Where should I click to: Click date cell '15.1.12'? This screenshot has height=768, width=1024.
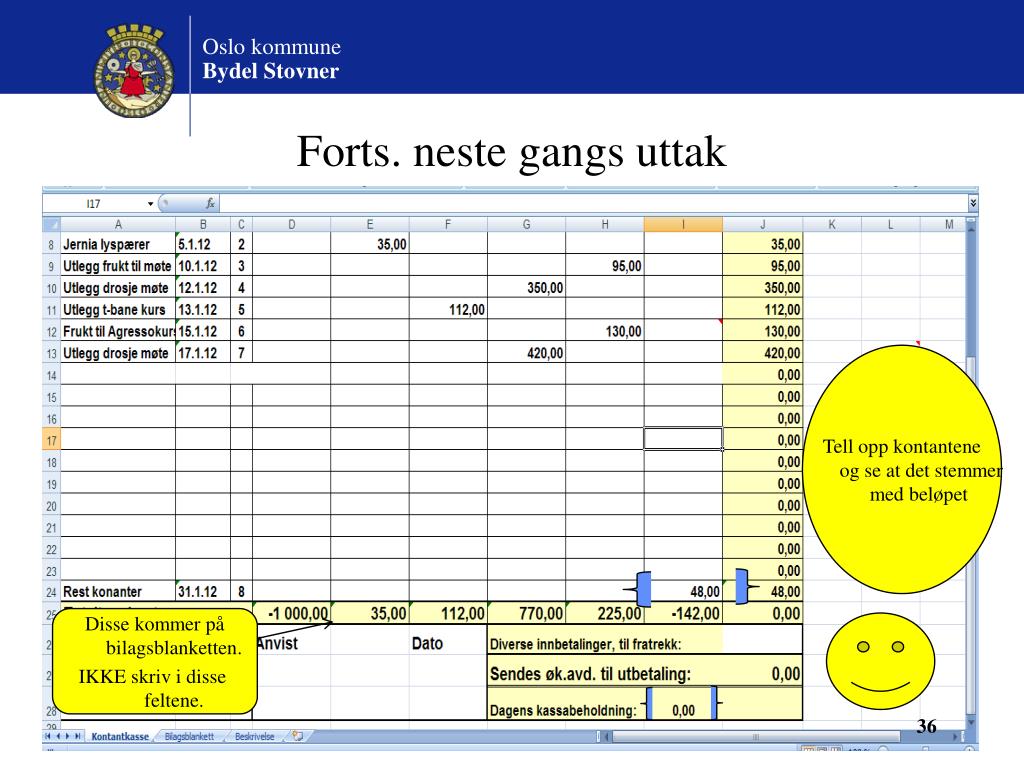pyautogui.click(x=203, y=331)
